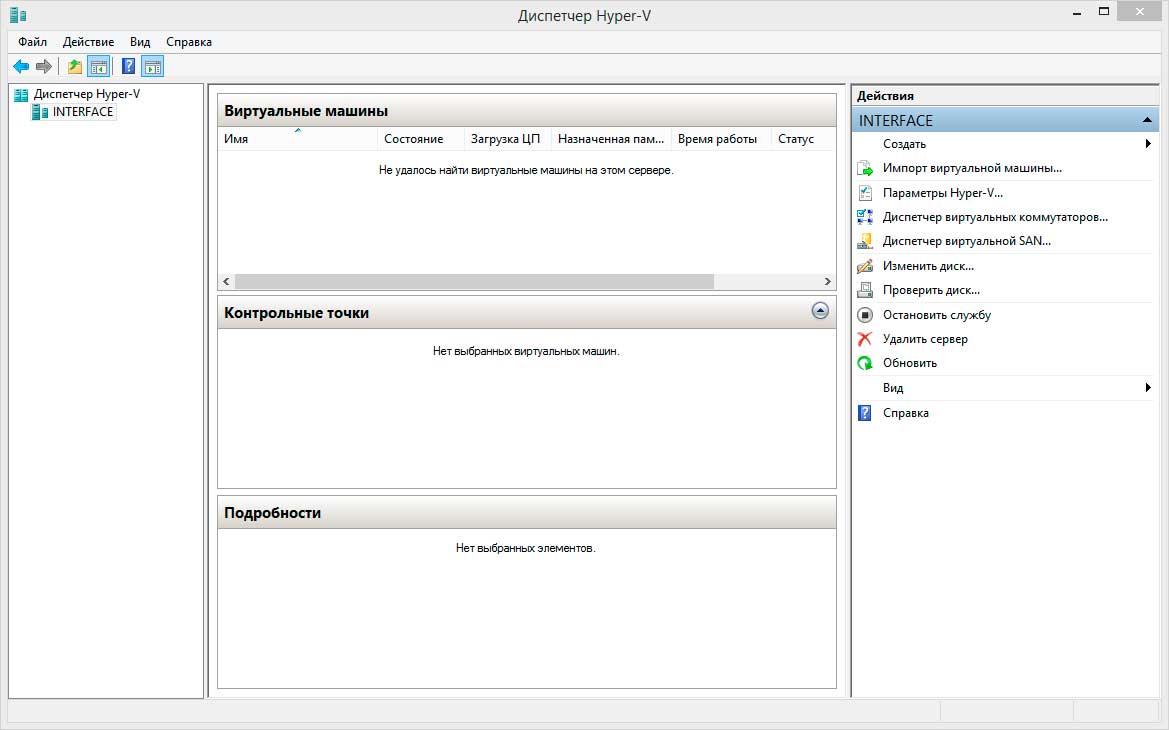Click the blue help toolbar icon

tap(128, 67)
